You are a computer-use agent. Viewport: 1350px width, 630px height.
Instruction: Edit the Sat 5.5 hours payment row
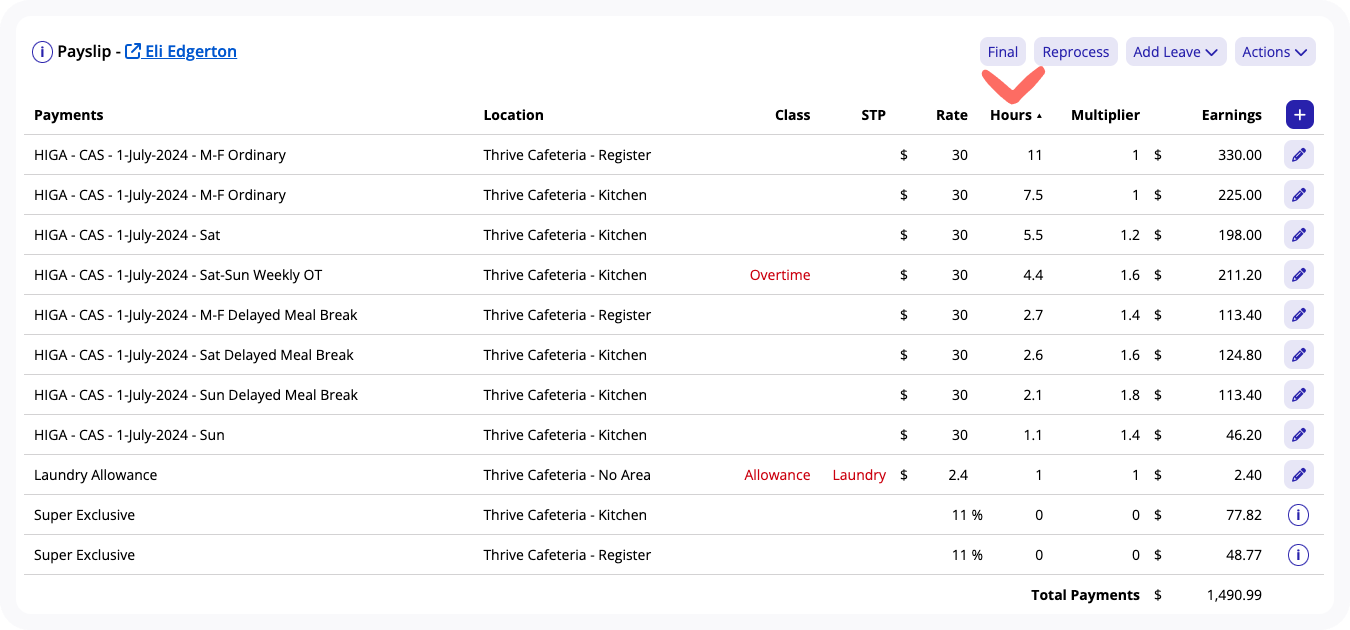1299,235
